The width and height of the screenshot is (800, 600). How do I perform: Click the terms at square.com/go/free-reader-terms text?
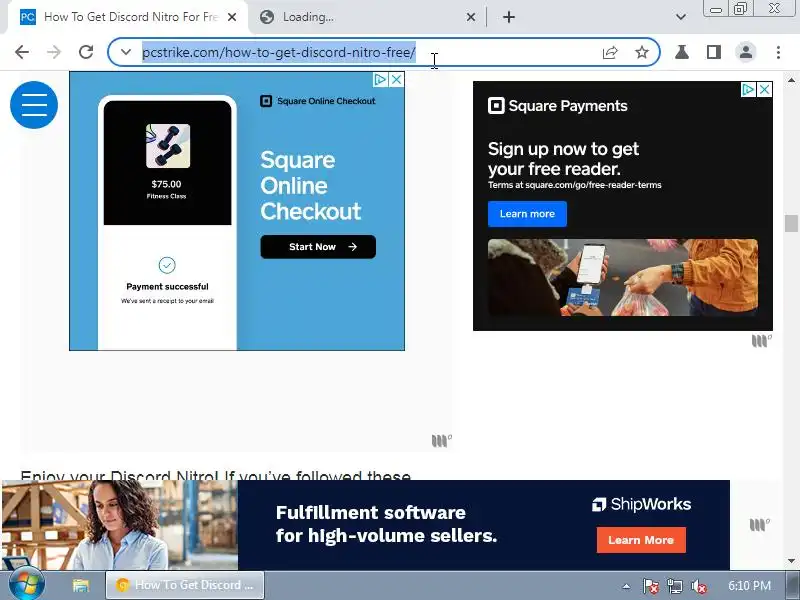[574, 185]
